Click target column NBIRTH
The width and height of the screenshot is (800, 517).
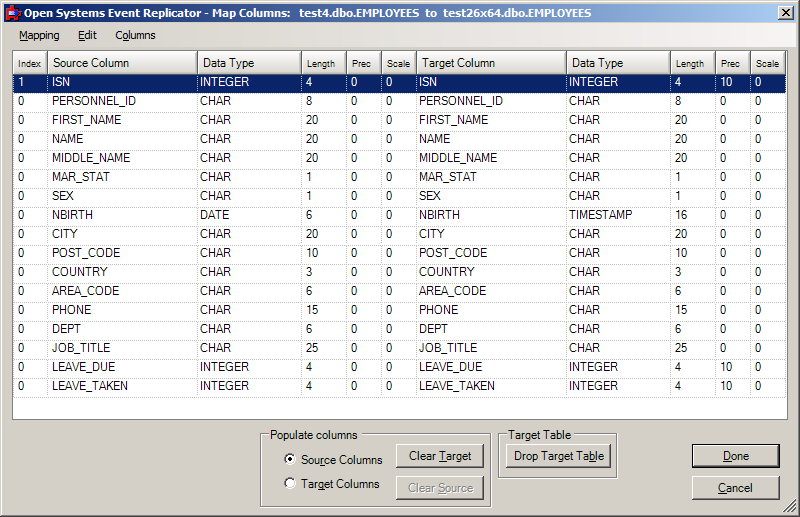(439, 214)
